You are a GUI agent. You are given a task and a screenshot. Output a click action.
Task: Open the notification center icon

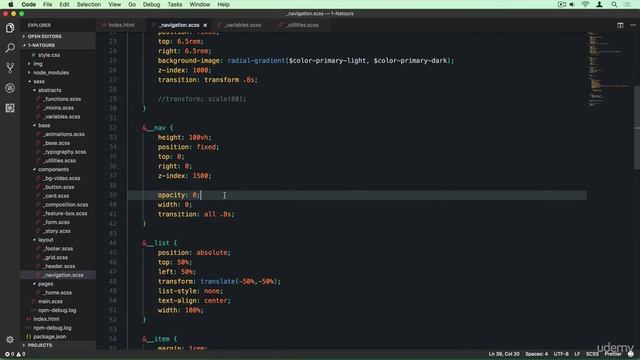[627, 4]
